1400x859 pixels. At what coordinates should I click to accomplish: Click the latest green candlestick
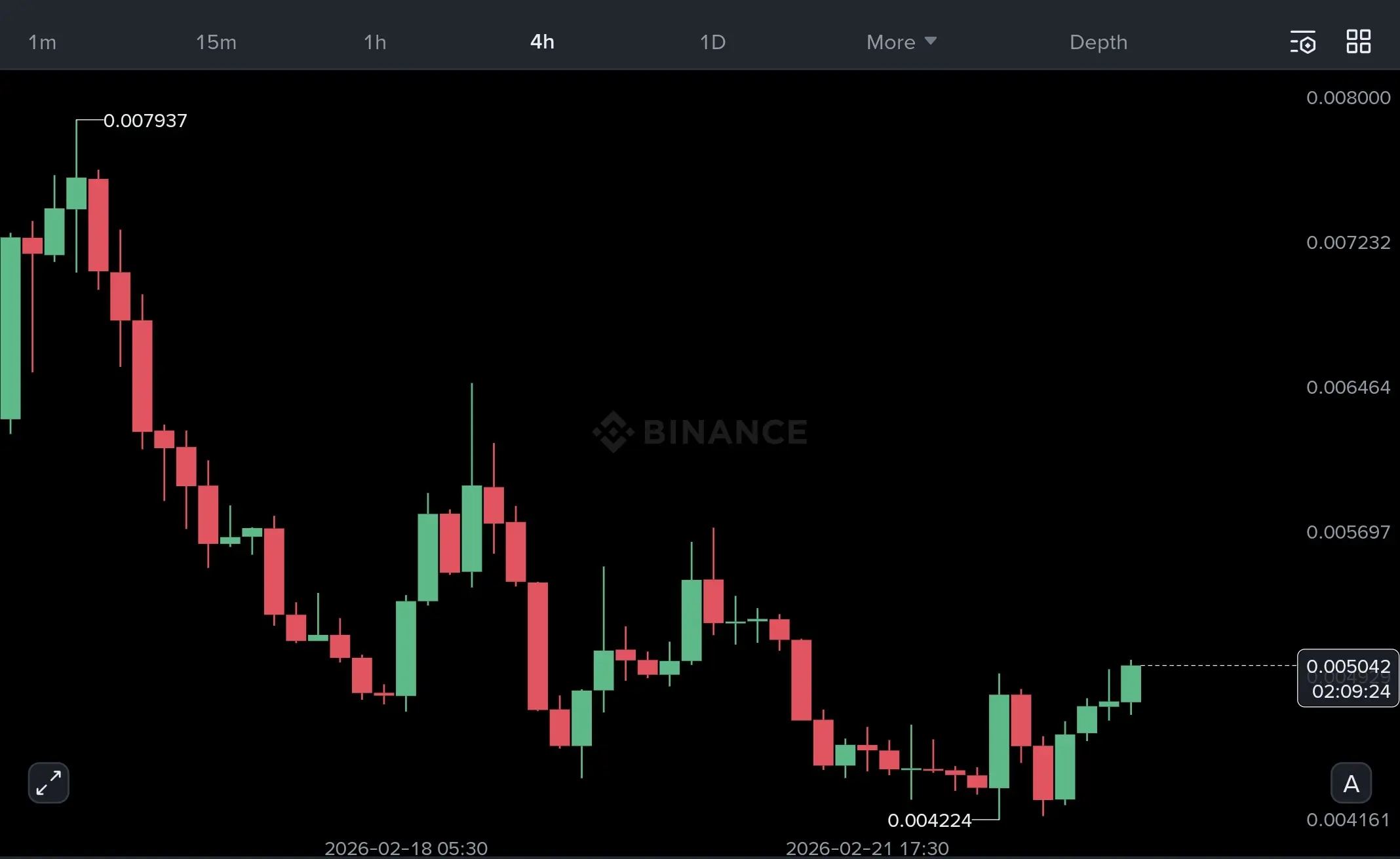1131,683
